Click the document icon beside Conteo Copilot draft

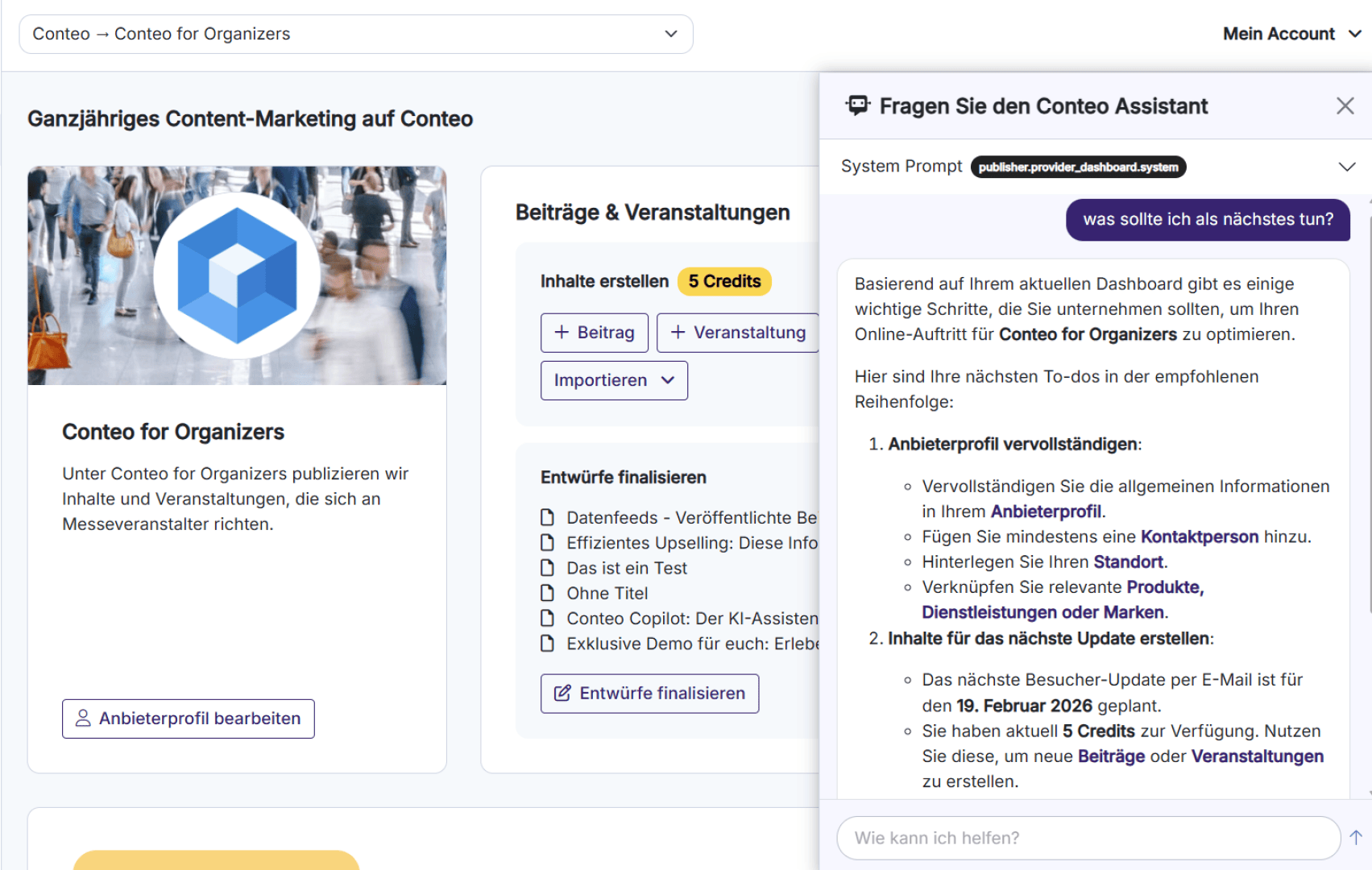pyautogui.click(x=547, y=618)
